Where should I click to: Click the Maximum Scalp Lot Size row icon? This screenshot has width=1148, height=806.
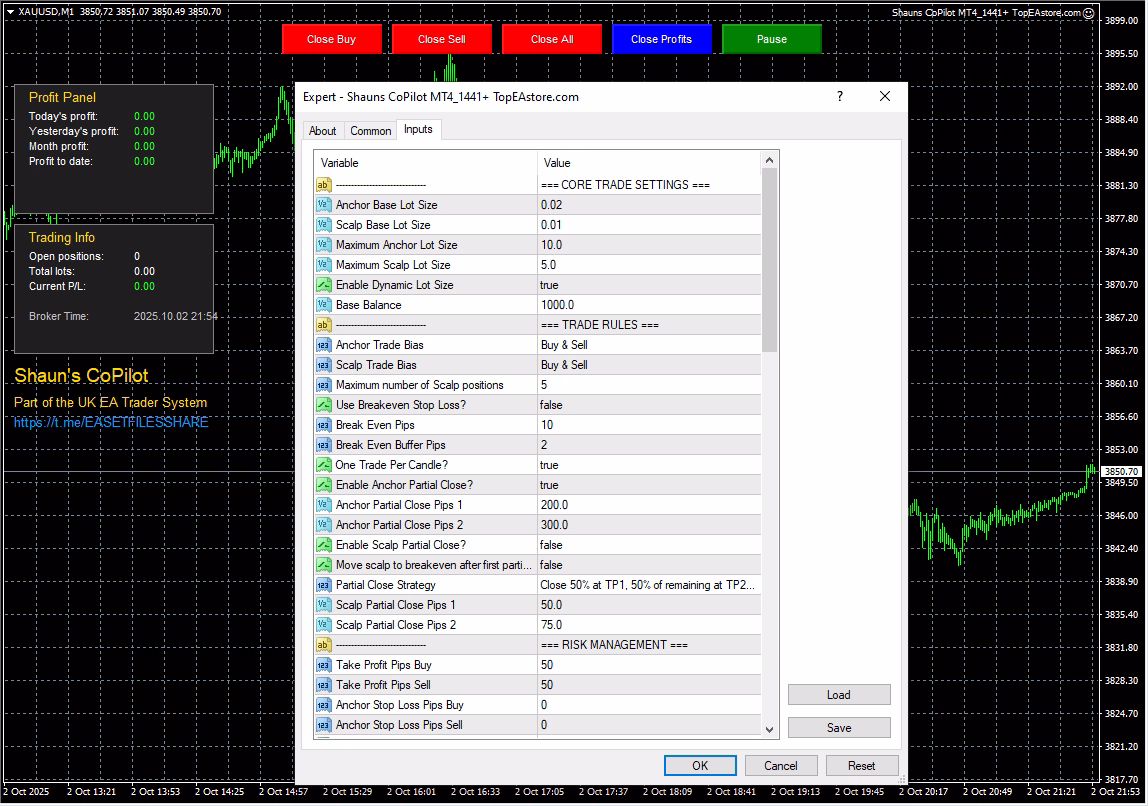324,265
